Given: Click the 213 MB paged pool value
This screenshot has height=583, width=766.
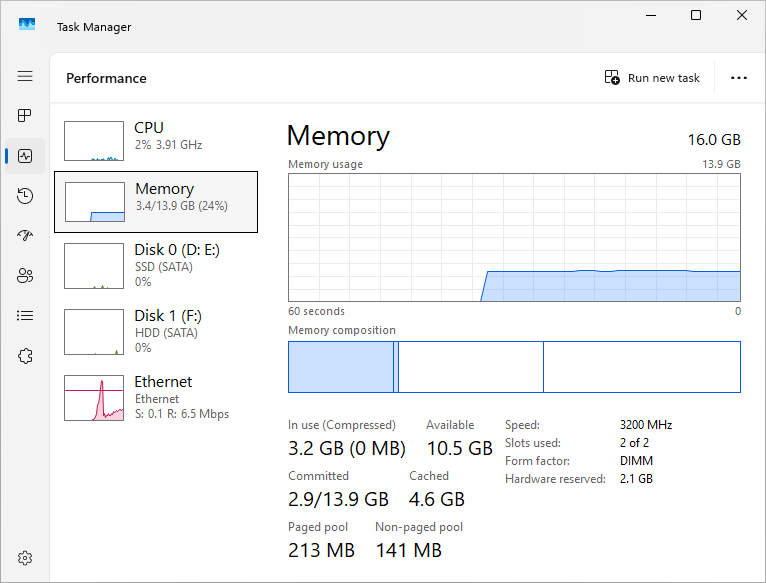Looking at the screenshot, I should (321, 550).
